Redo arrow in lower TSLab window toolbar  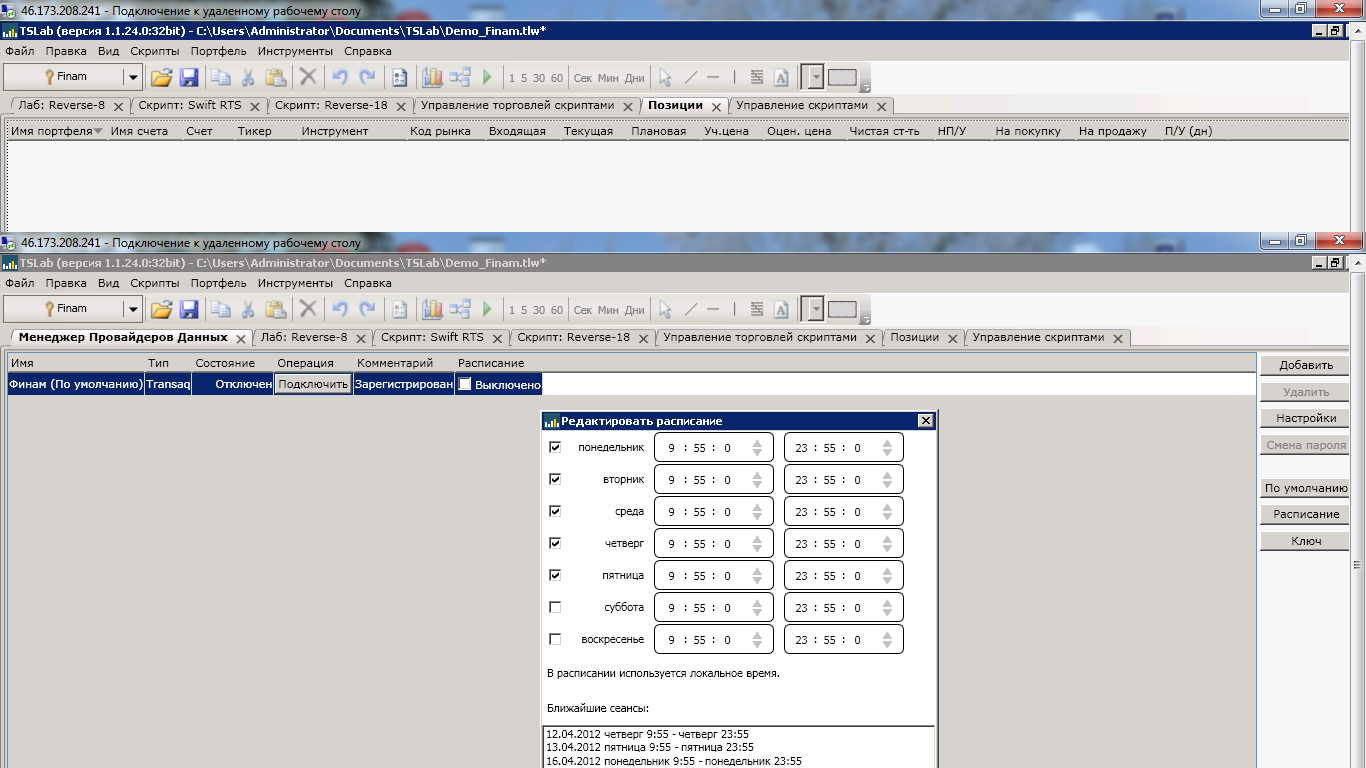367,309
